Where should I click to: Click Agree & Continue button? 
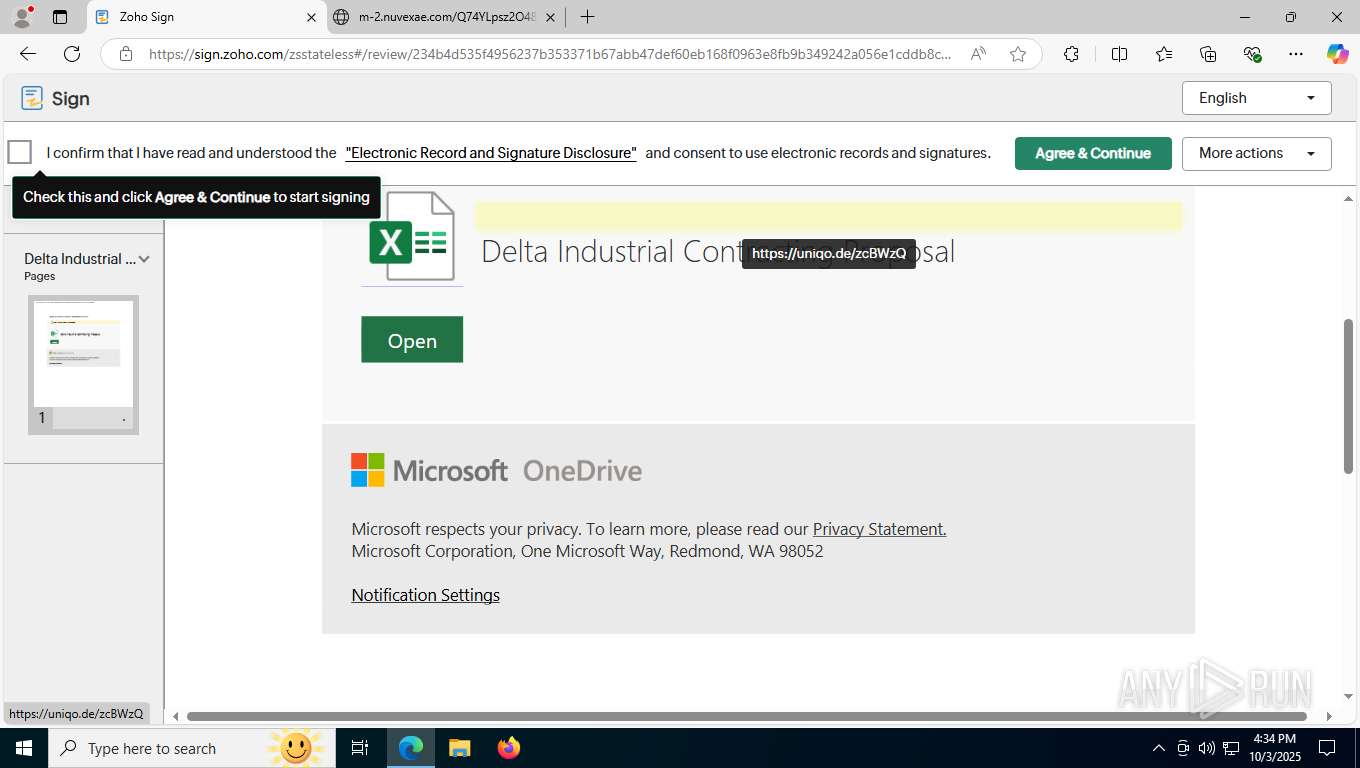[1093, 153]
